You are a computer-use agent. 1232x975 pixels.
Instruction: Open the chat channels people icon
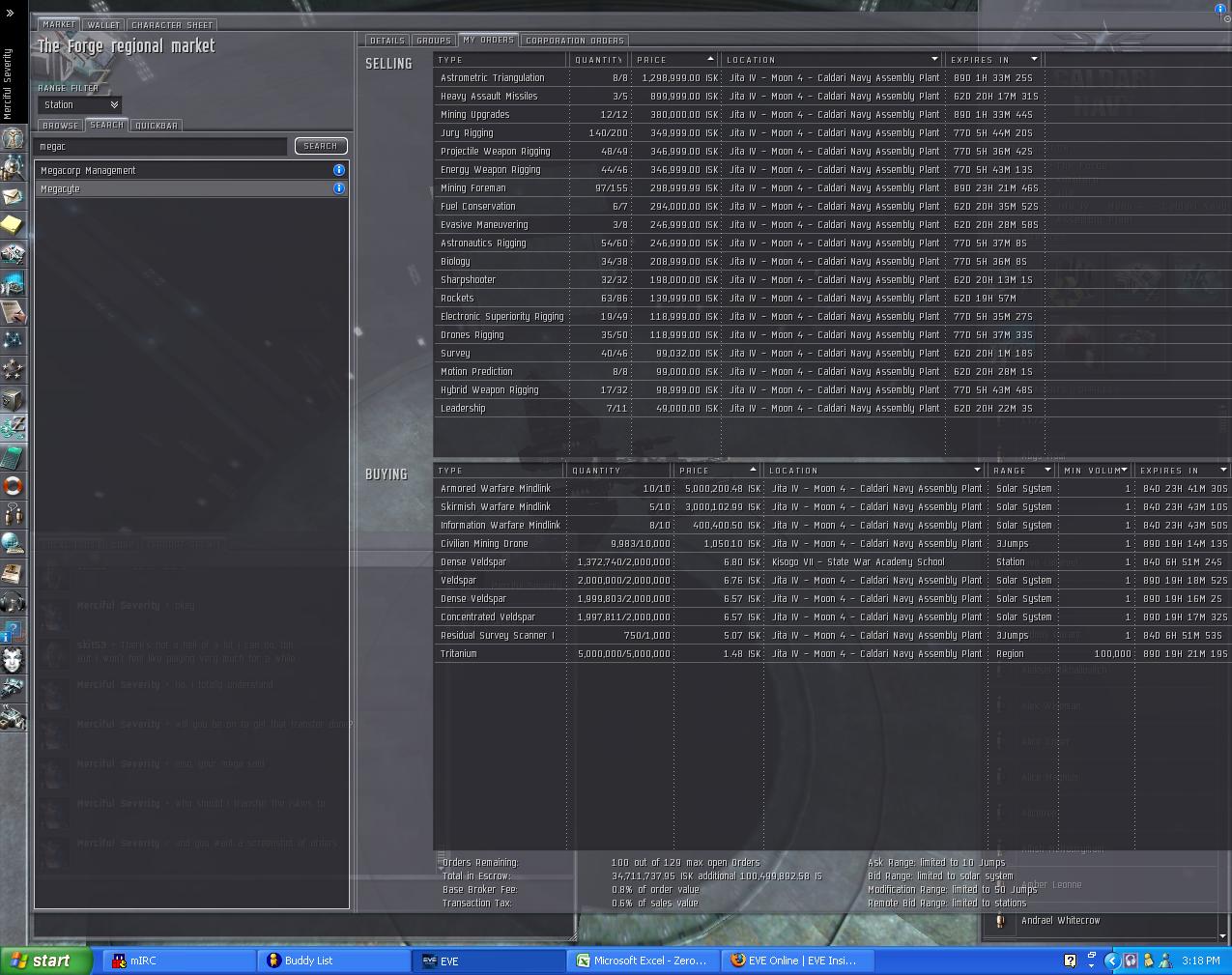pos(13,514)
